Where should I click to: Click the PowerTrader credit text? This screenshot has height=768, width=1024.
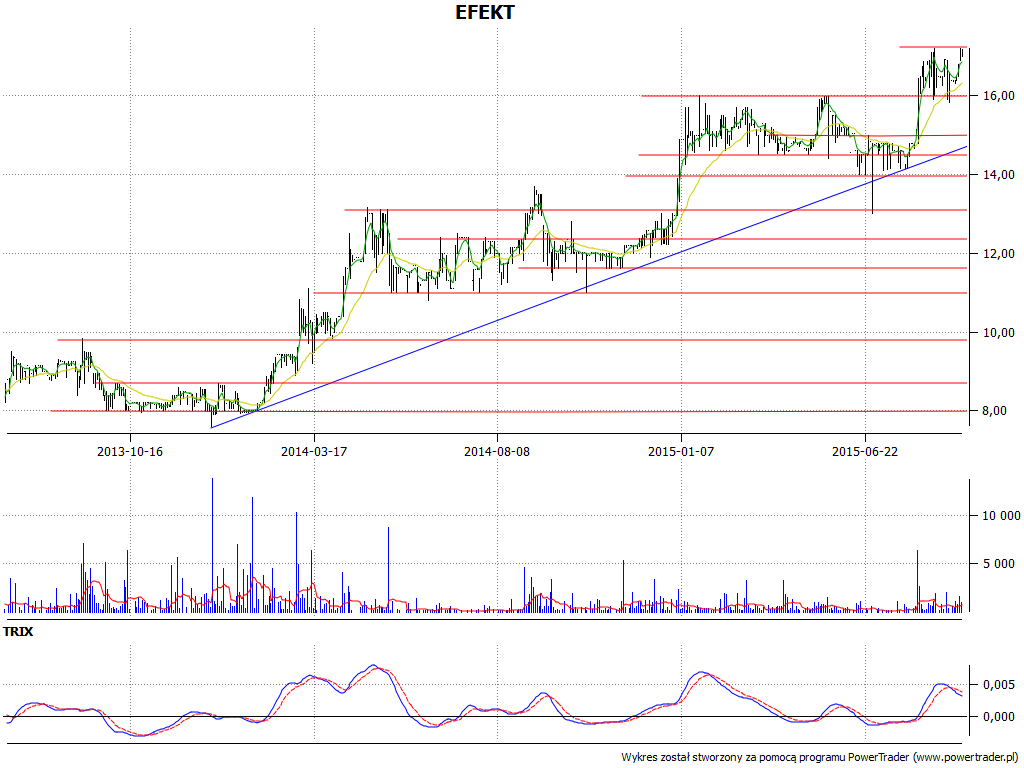[822, 758]
